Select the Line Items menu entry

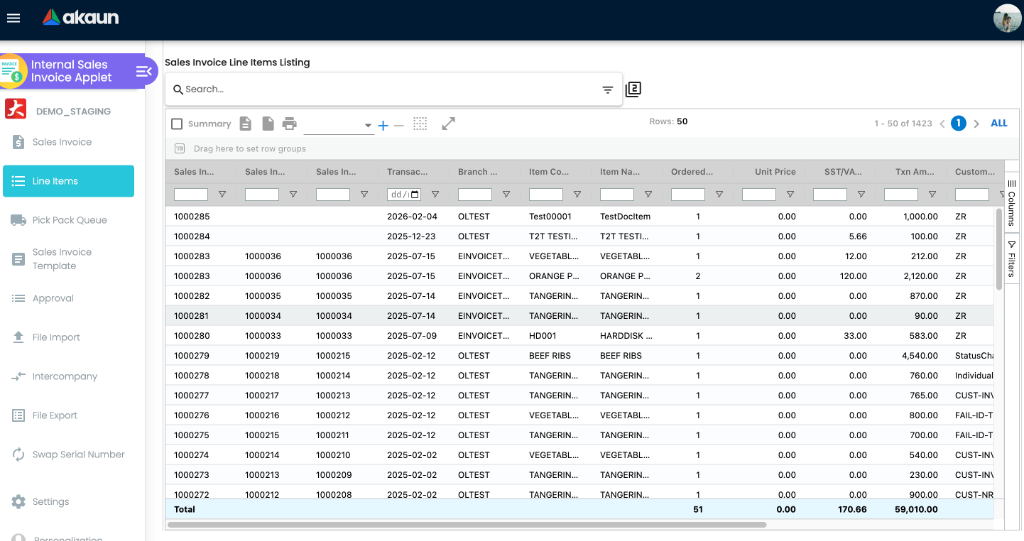(x=69, y=181)
